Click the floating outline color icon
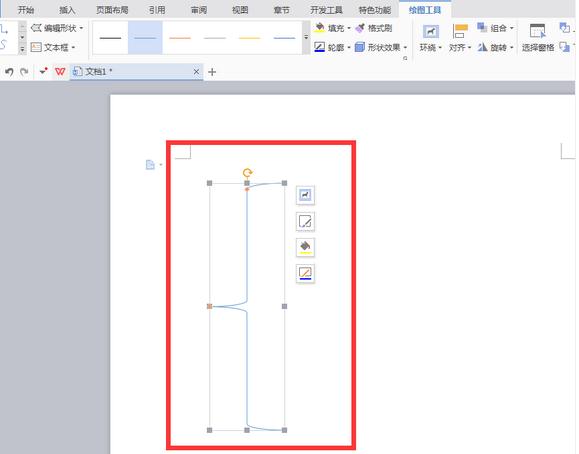This screenshot has width=579, height=454. 305,273
